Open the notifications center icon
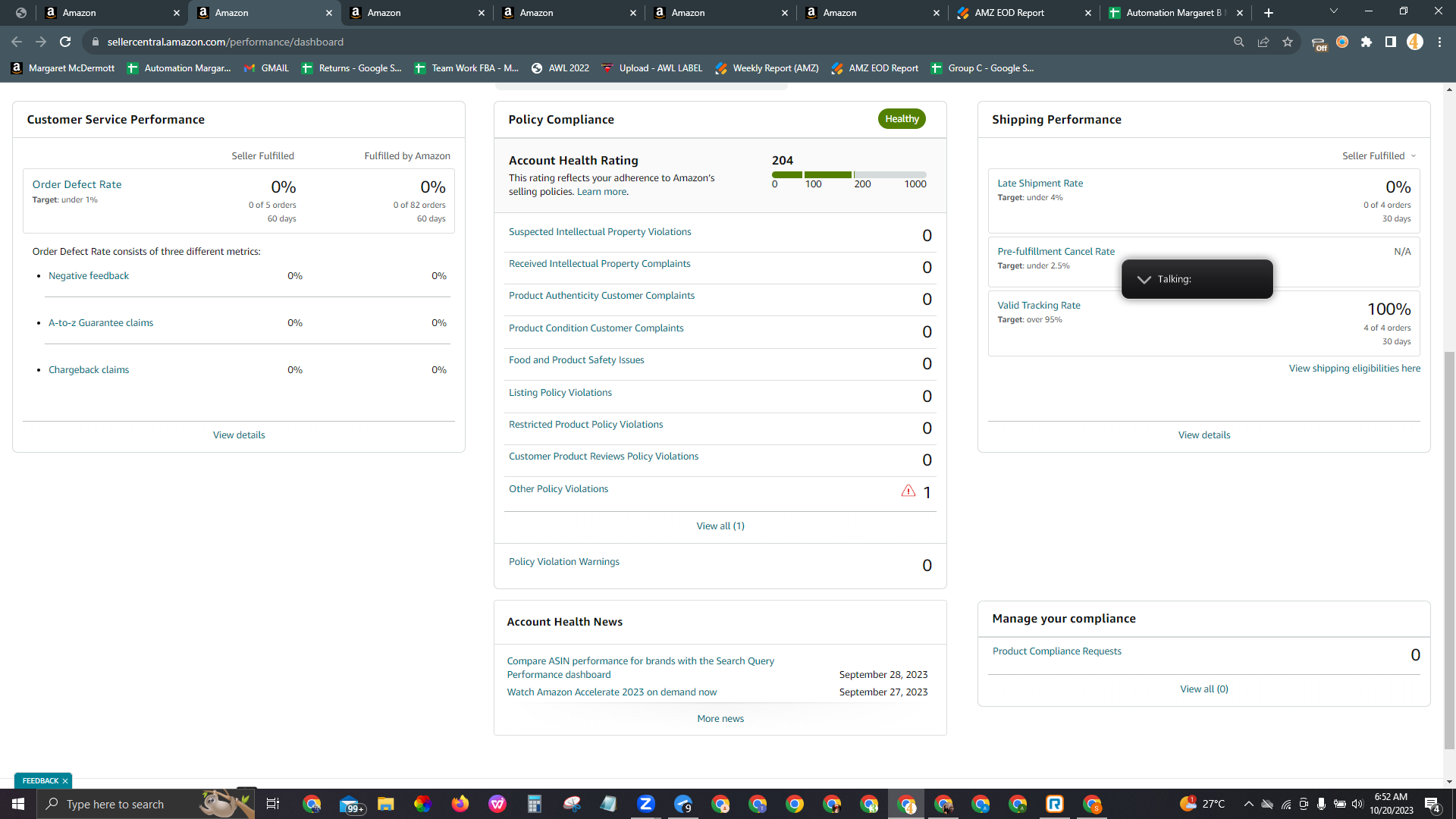1456x819 pixels. coord(1432,805)
